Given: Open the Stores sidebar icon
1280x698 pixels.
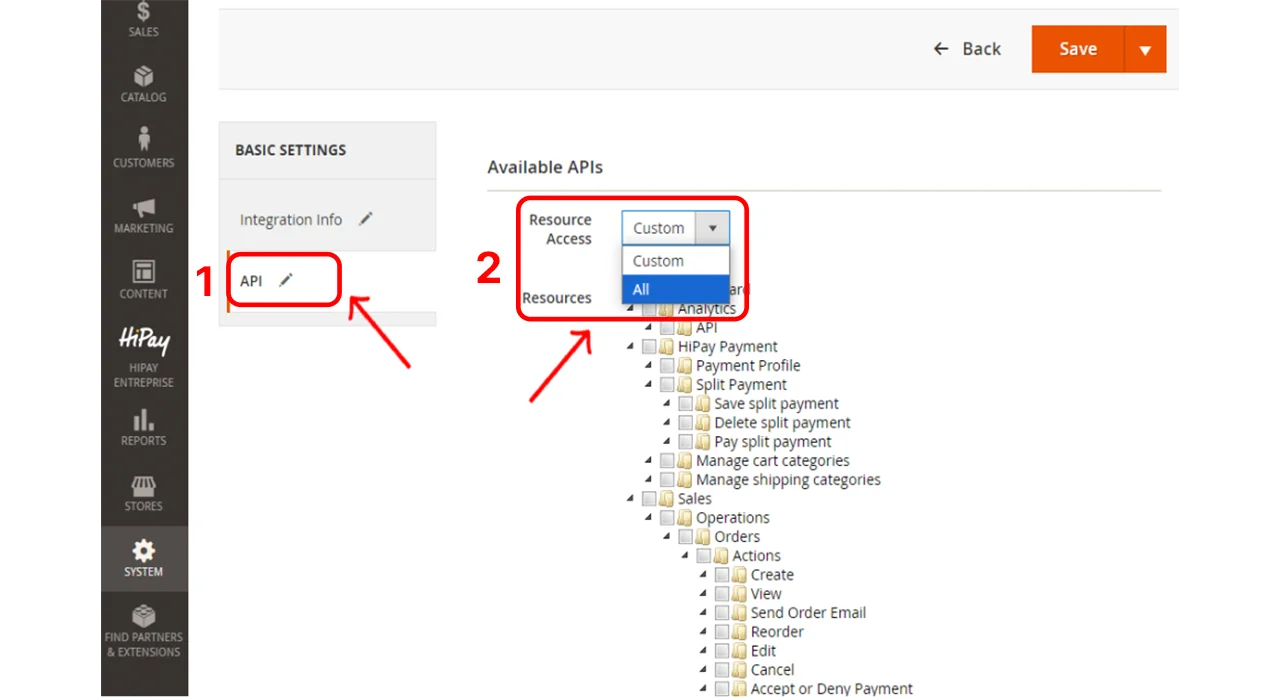Looking at the screenshot, I should coord(143,492).
